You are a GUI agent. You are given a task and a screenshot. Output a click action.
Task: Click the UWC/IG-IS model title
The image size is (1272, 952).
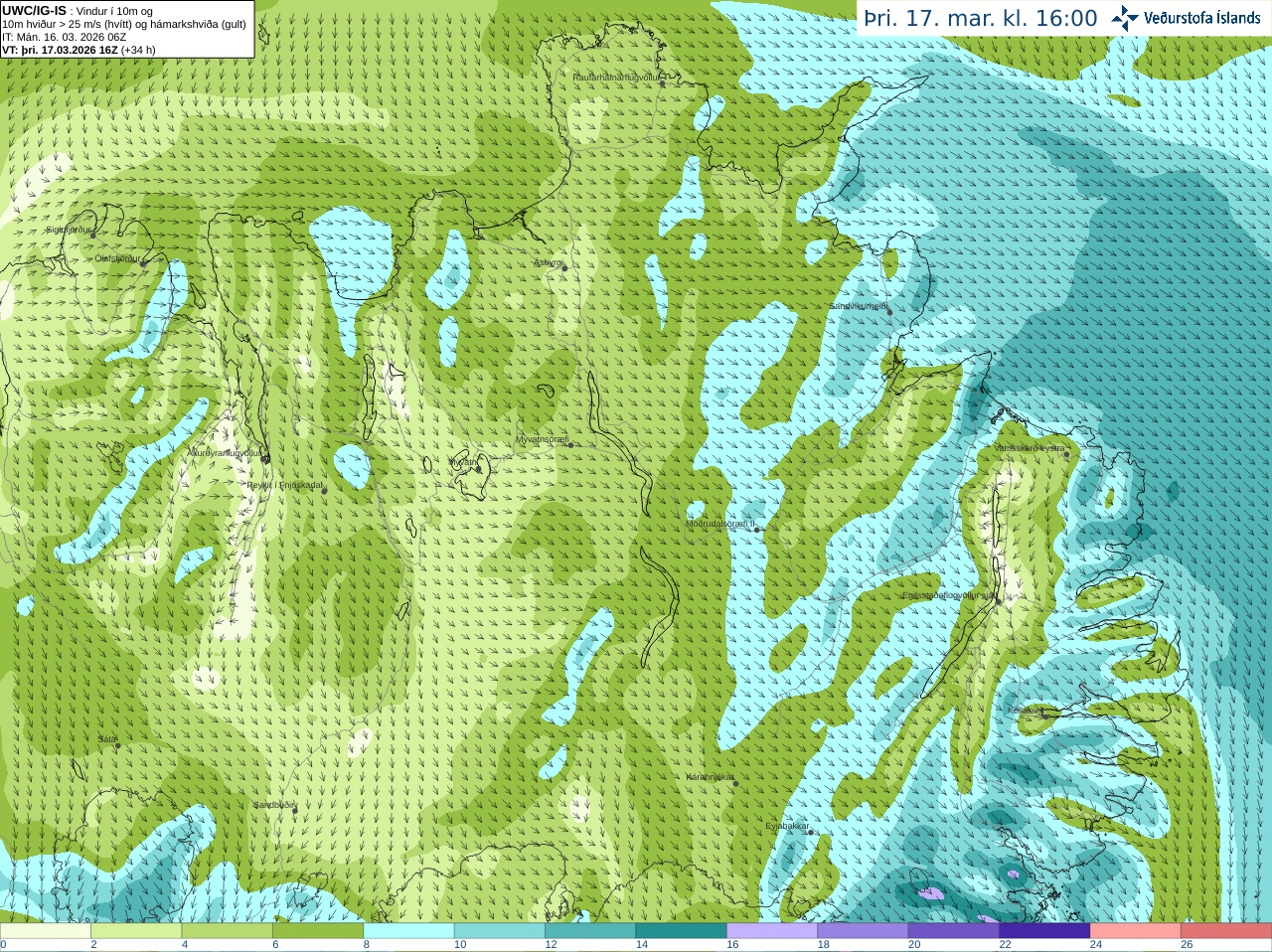[34, 11]
